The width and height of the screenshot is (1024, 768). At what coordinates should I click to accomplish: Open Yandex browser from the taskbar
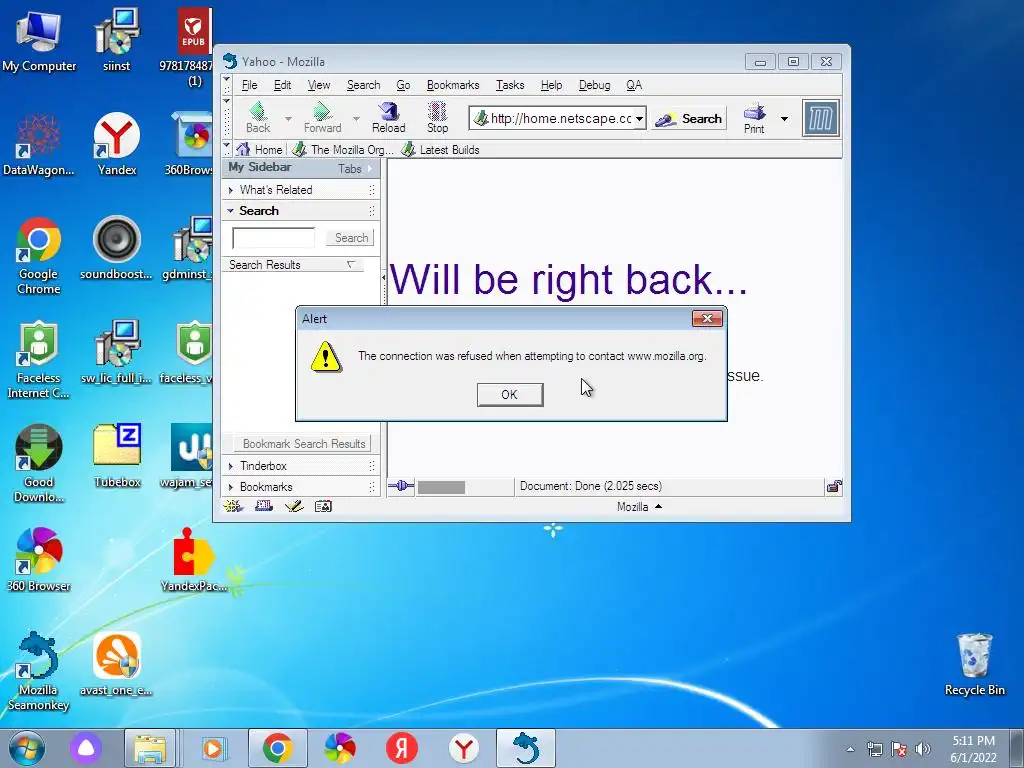464,748
